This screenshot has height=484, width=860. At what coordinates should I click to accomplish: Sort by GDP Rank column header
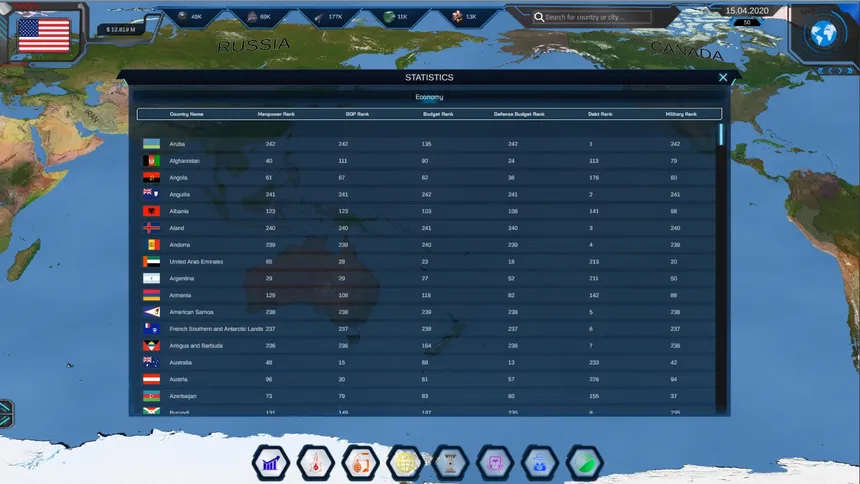357,114
